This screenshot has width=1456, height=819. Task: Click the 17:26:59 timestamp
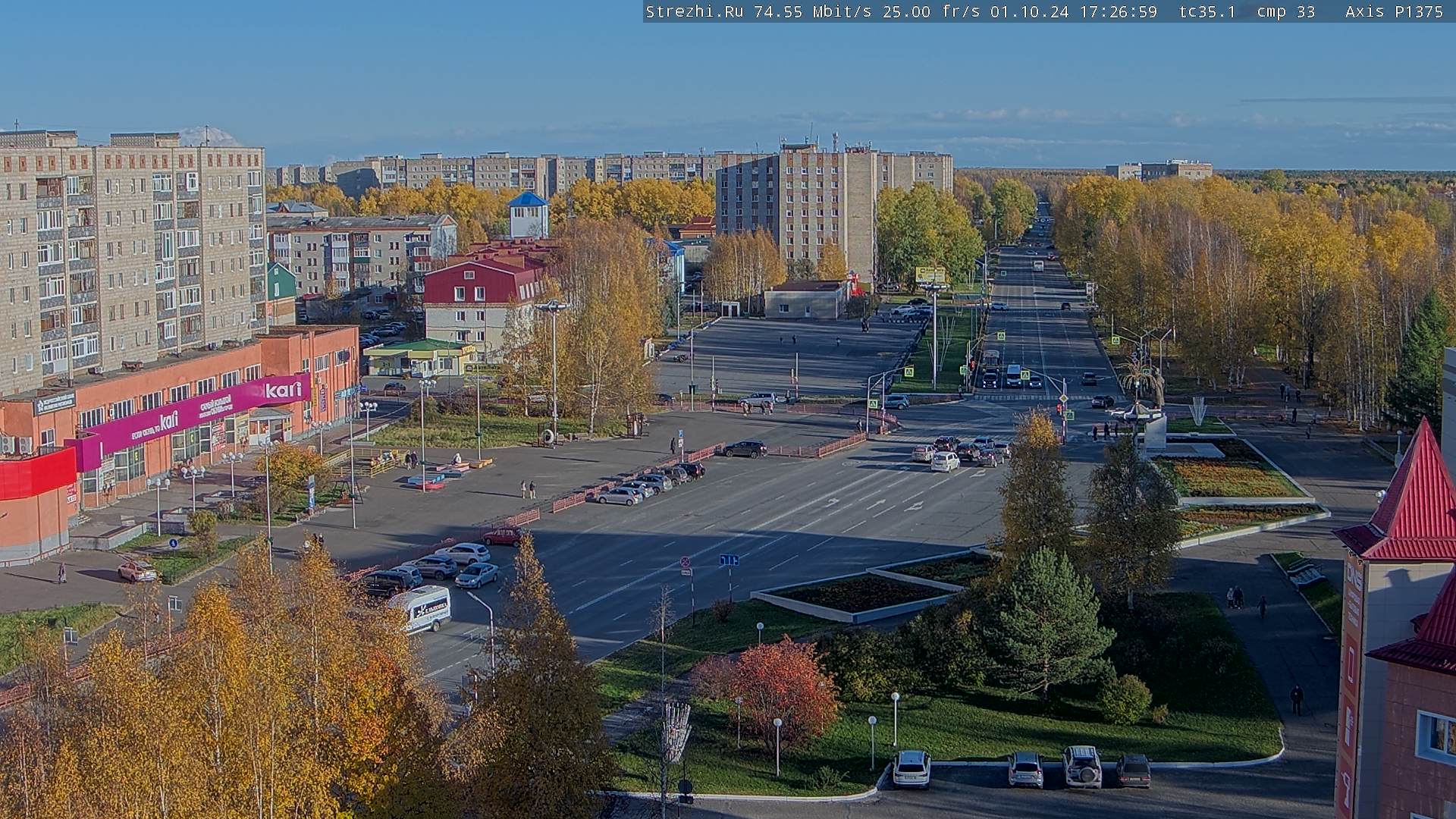1118,11
